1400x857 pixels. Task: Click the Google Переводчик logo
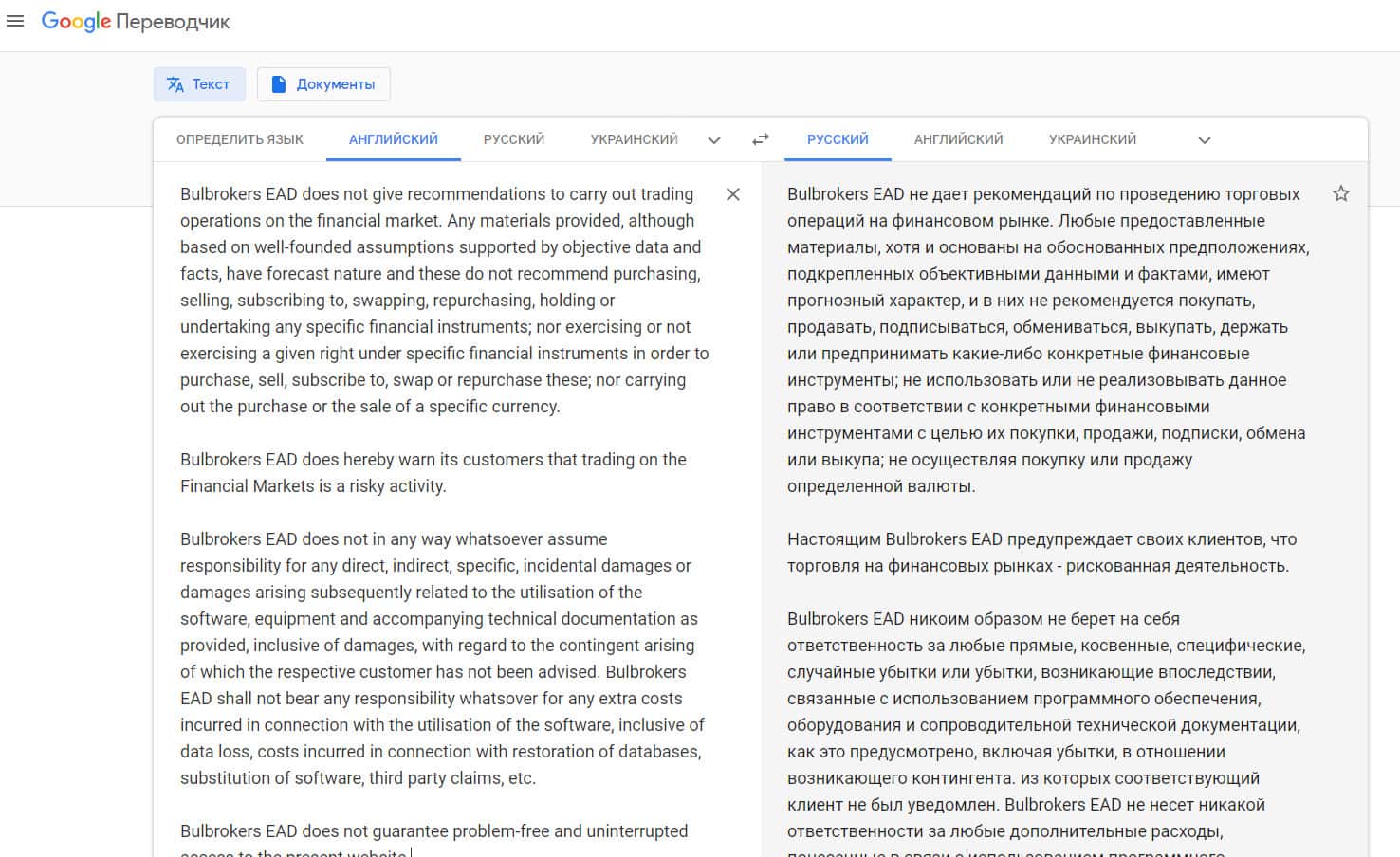(136, 22)
